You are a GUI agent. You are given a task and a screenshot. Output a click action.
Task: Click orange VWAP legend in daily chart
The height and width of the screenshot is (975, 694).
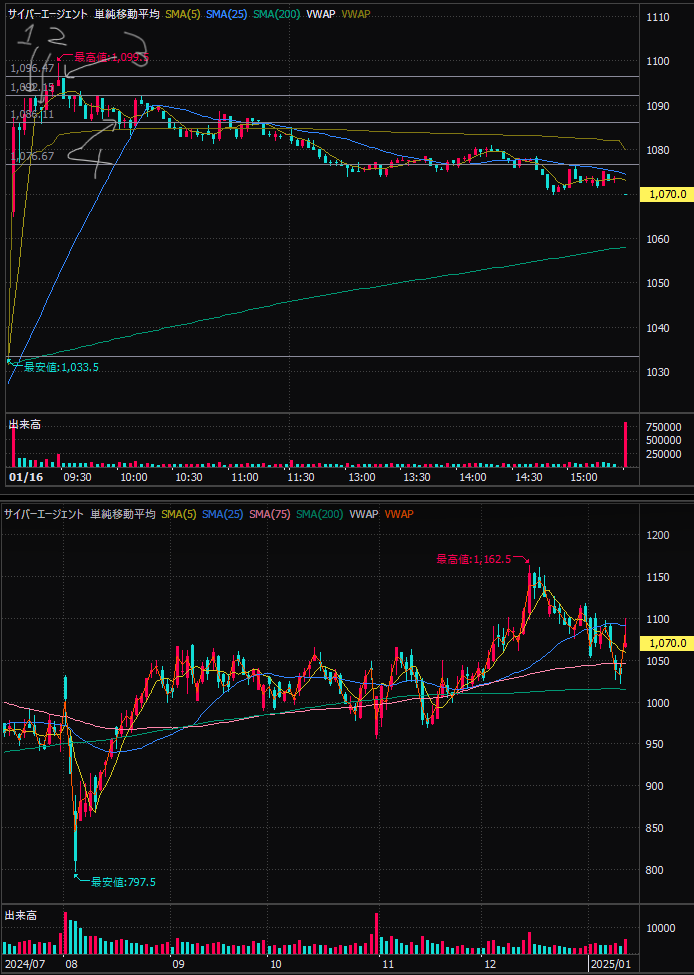point(399,514)
